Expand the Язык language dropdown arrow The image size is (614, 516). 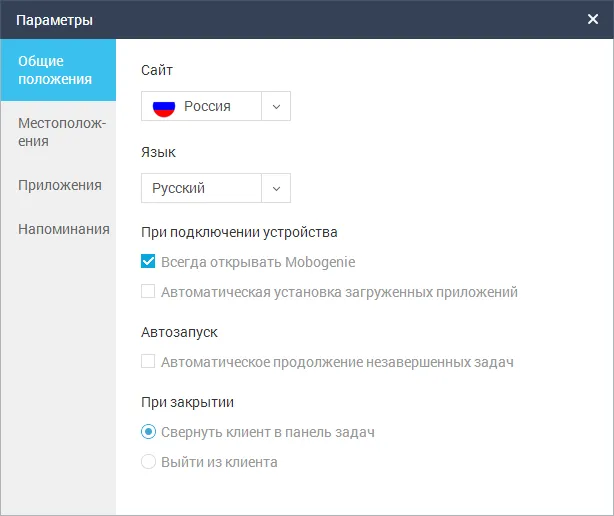coord(276,188)
